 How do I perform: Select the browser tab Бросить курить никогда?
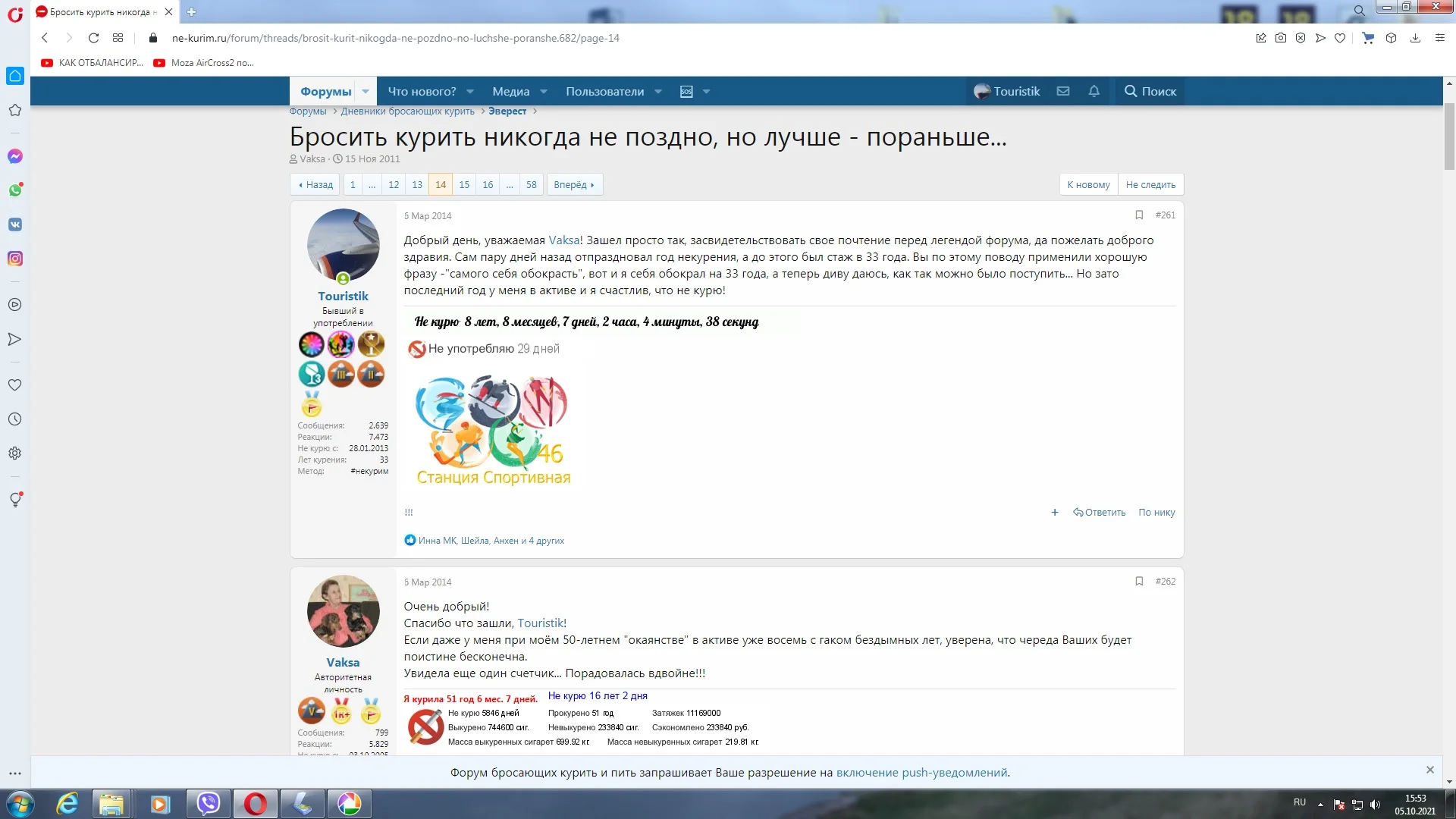pyautogui.click(x=99, y=12)
